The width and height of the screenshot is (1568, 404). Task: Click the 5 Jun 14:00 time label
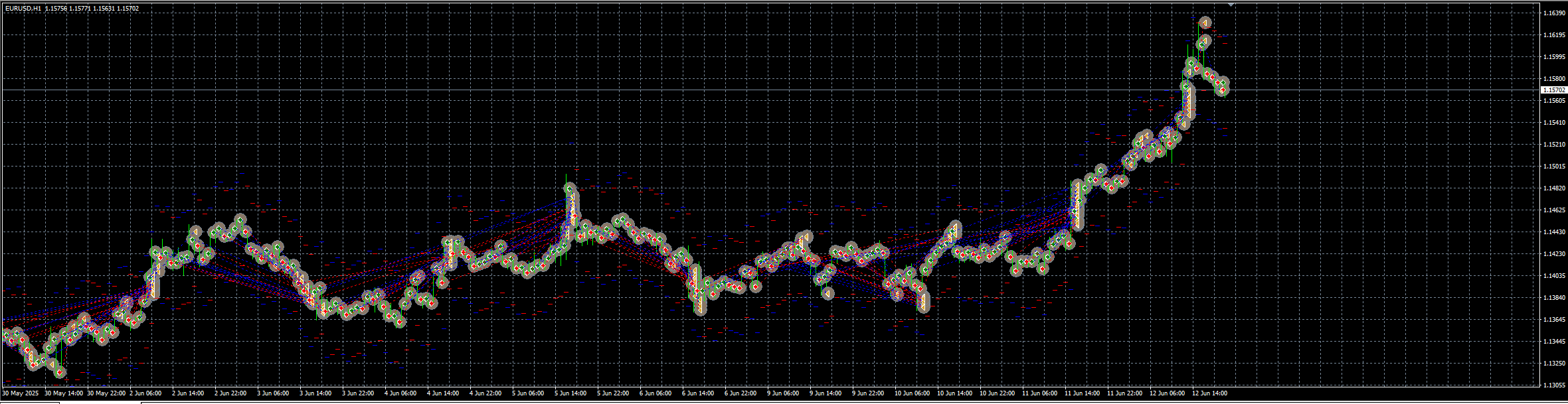(x=570, y=393)
